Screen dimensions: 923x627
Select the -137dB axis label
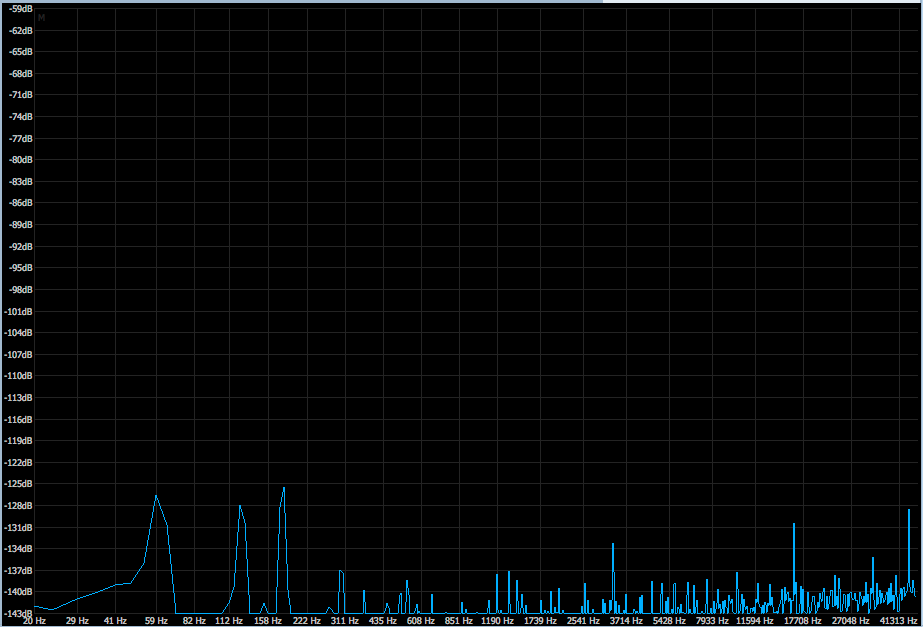pyautogui.click(x=19, y=570)
